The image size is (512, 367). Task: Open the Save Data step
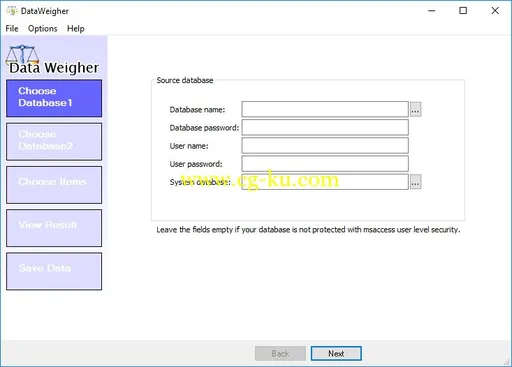pyautogui.click(x=54, y=271)
